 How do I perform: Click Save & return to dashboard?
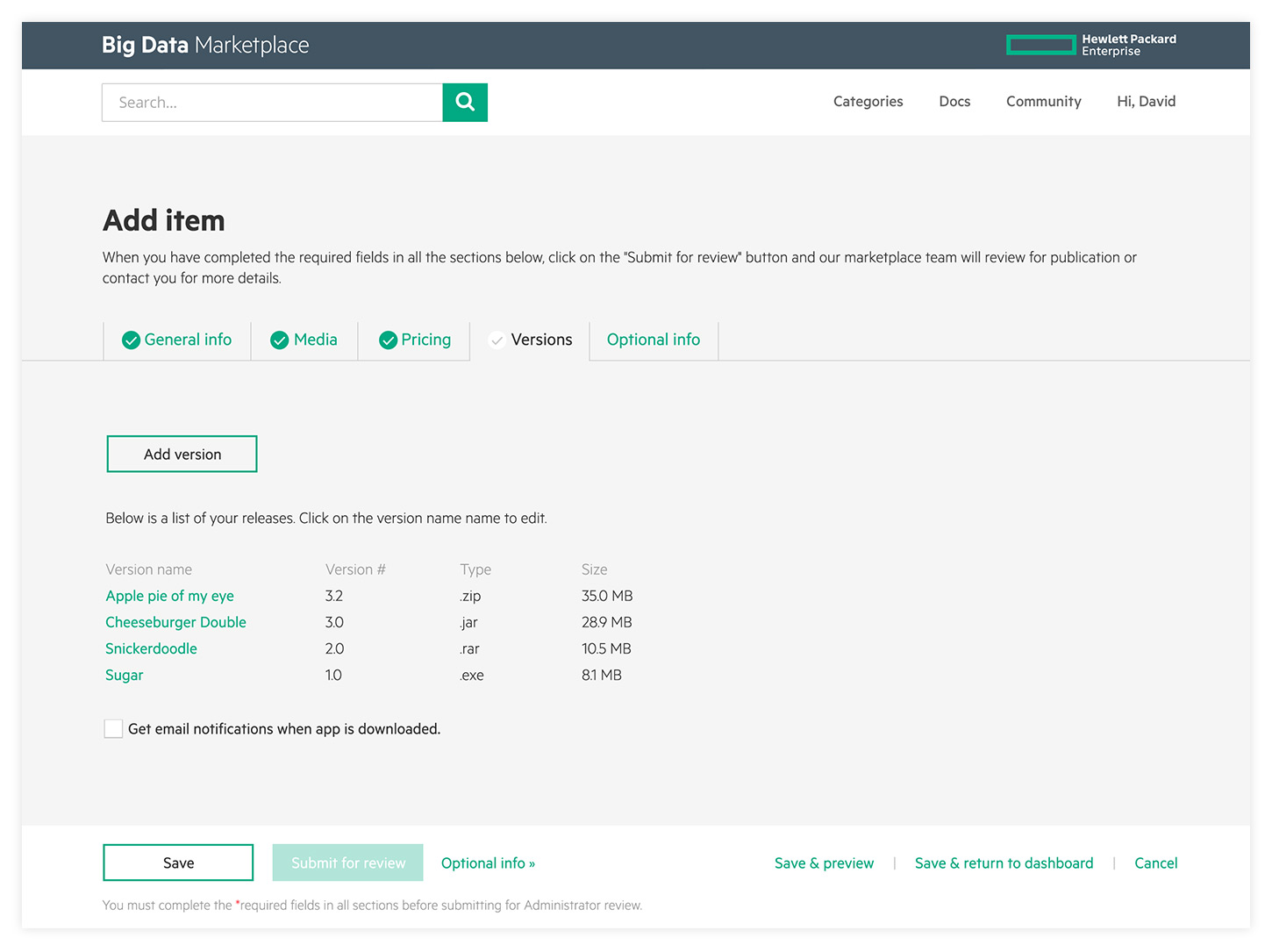pos(1004,863)
